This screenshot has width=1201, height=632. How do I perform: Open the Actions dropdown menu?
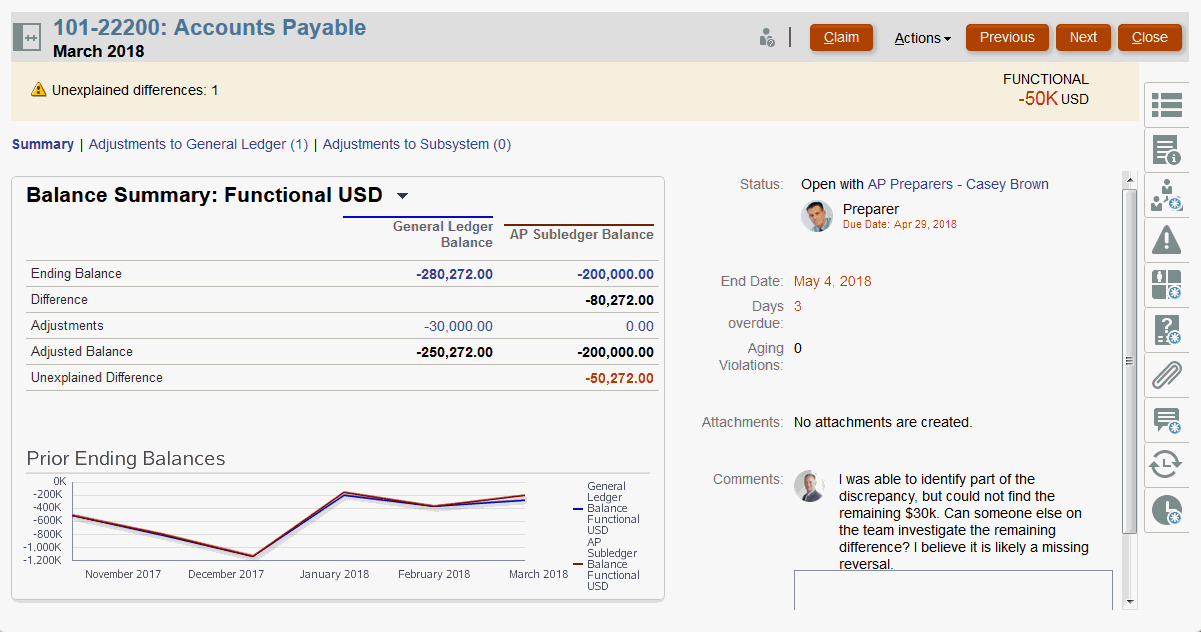tap(922, 38)
